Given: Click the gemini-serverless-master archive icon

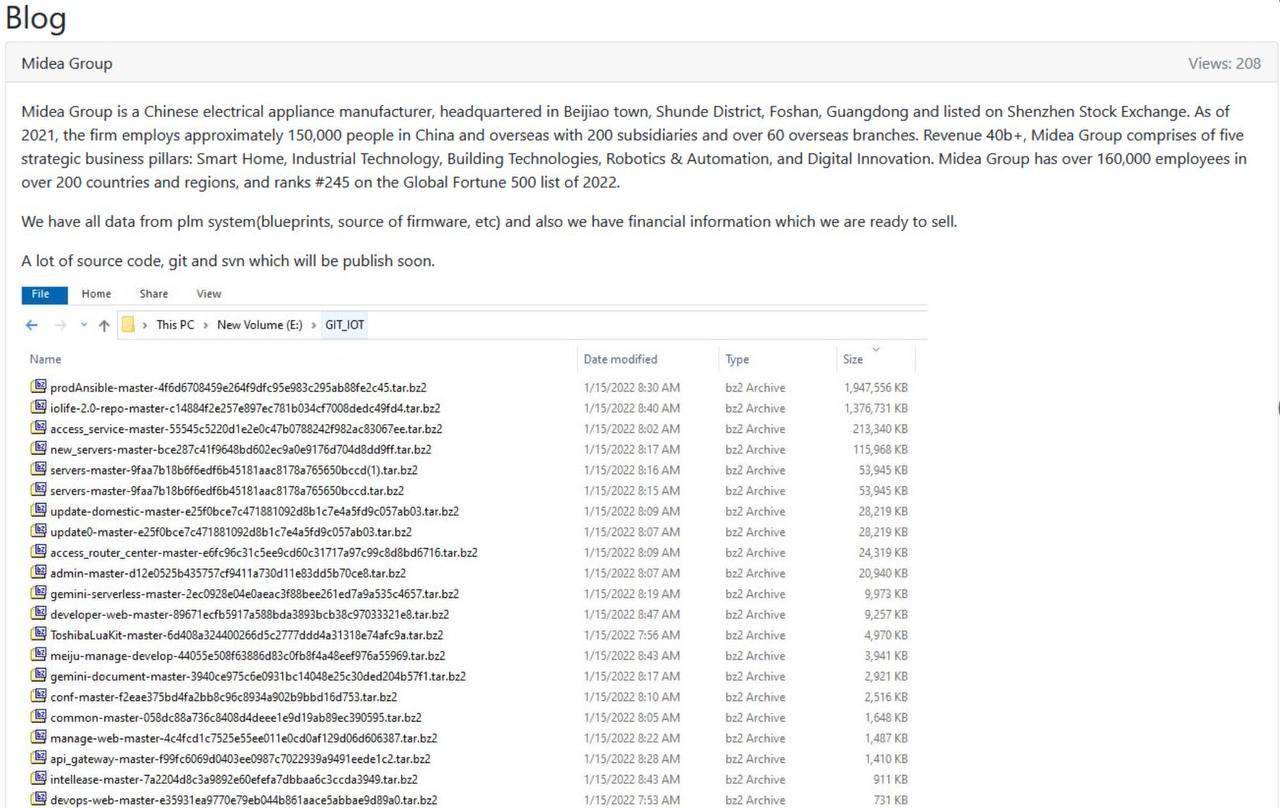Looking at the screenshot, I should (x=39, y=594).
